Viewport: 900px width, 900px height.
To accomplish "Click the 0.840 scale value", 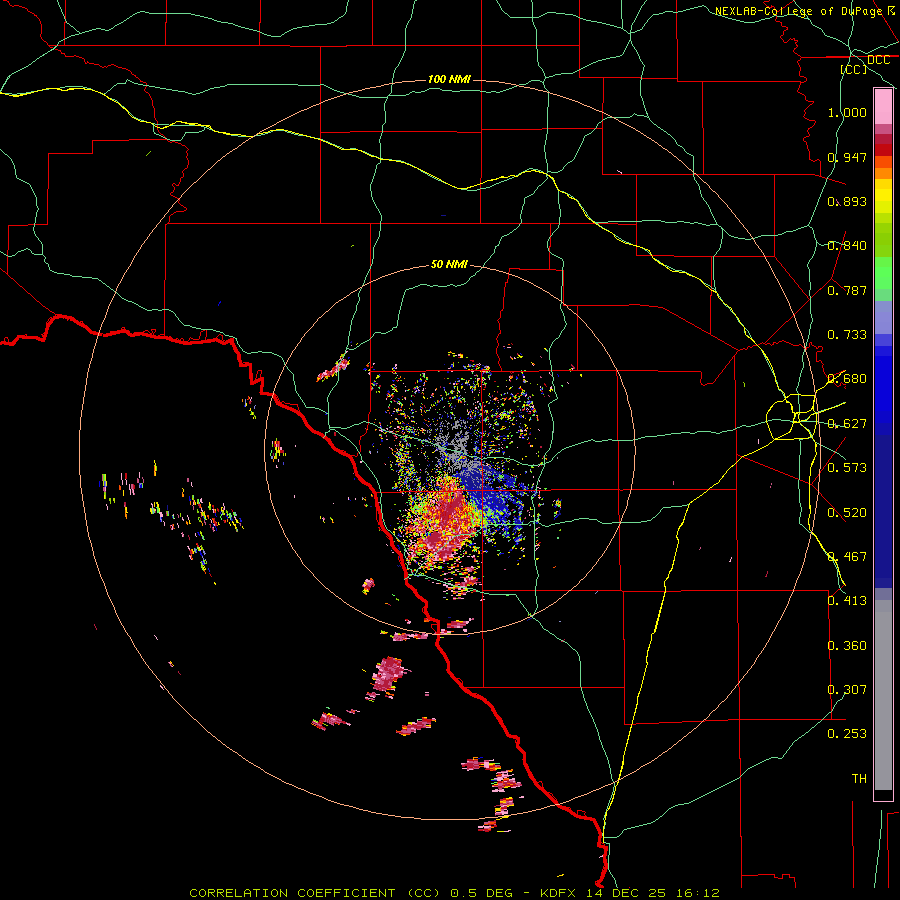I will [x=847, y=246].
